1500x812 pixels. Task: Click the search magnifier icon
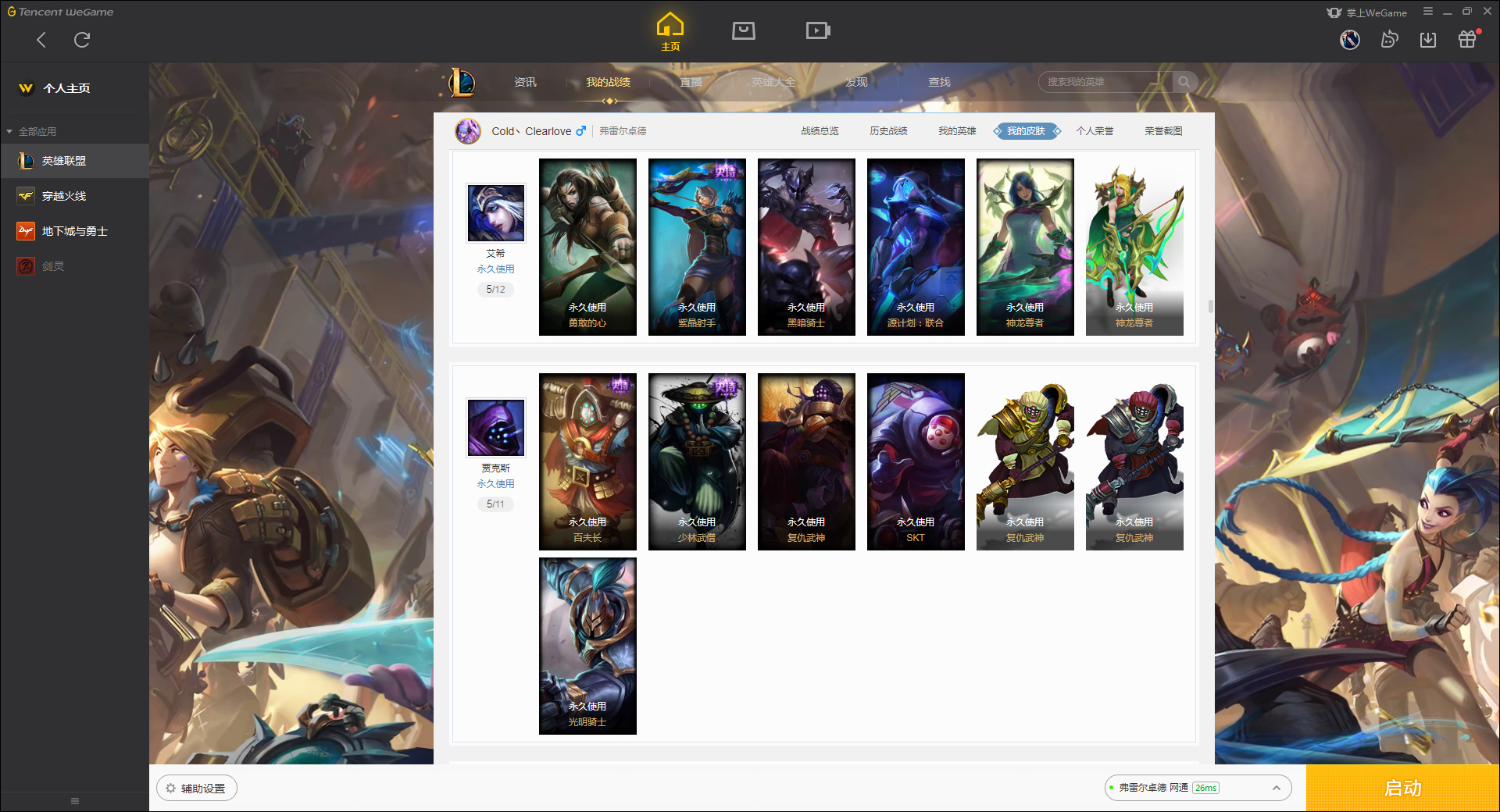coord(1184,82)
